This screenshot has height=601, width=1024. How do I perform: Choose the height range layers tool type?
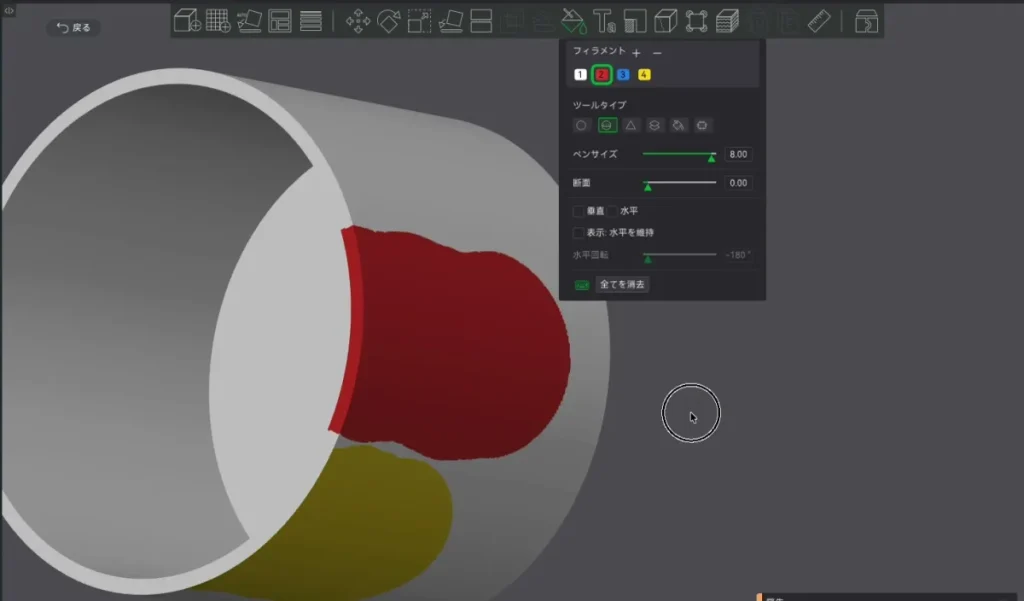(x=654, y=125)
